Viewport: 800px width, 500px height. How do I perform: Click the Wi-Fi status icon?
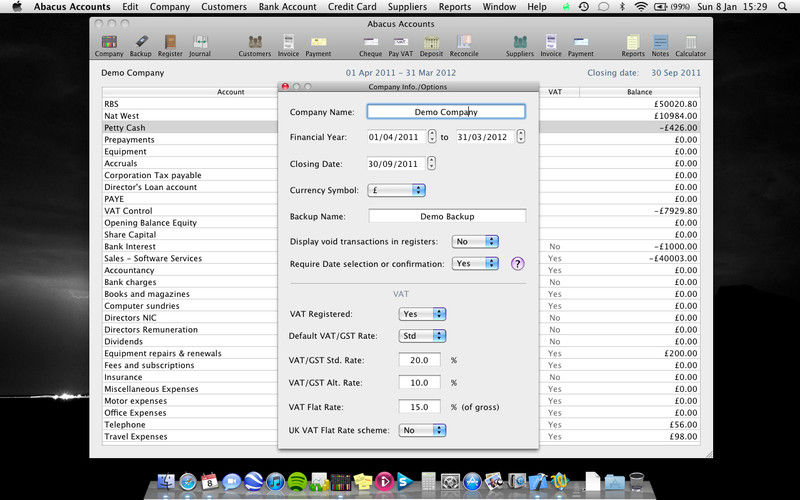tap(641, 7)
